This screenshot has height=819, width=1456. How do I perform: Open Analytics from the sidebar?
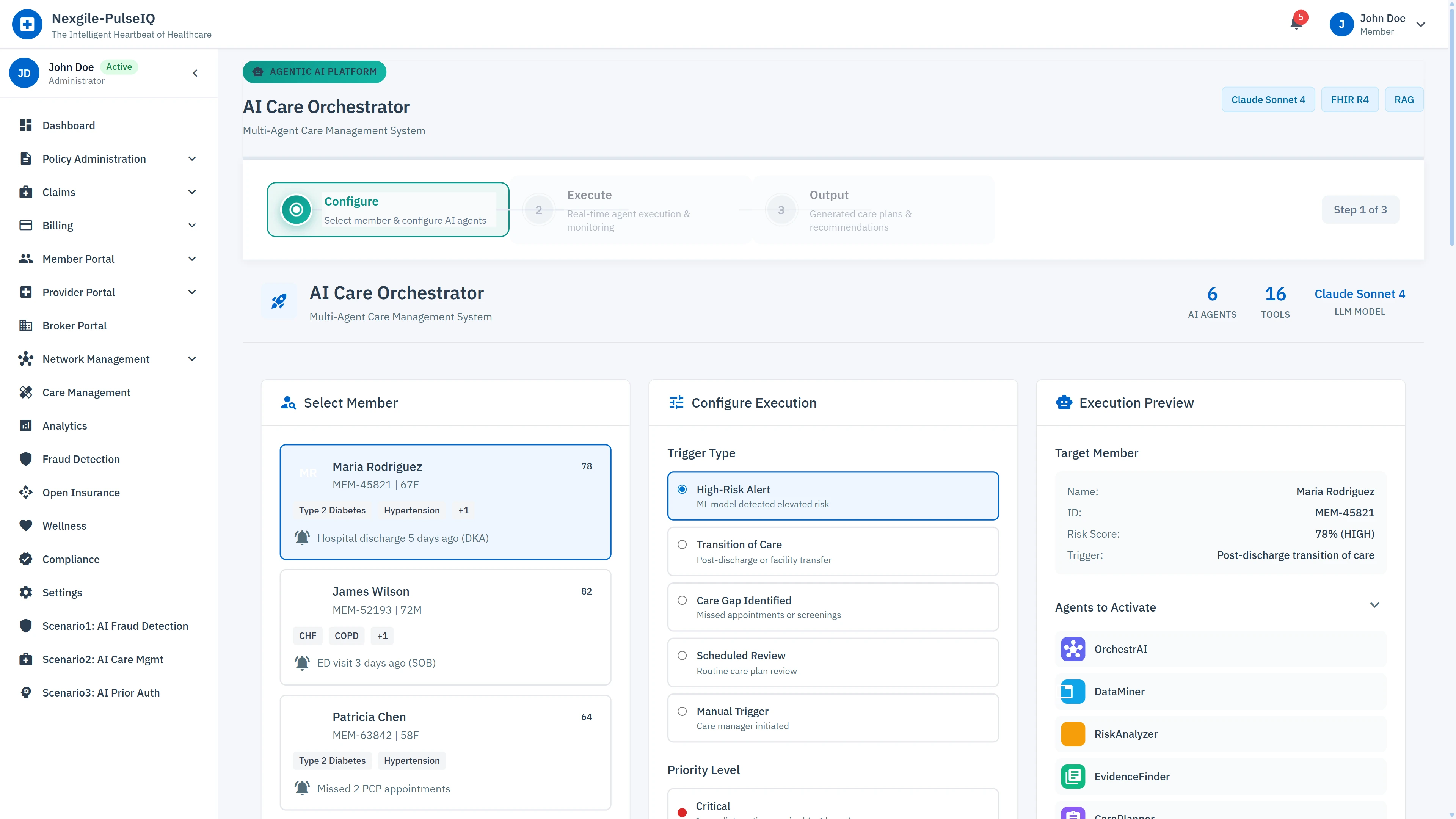click(x=64, y=425)
